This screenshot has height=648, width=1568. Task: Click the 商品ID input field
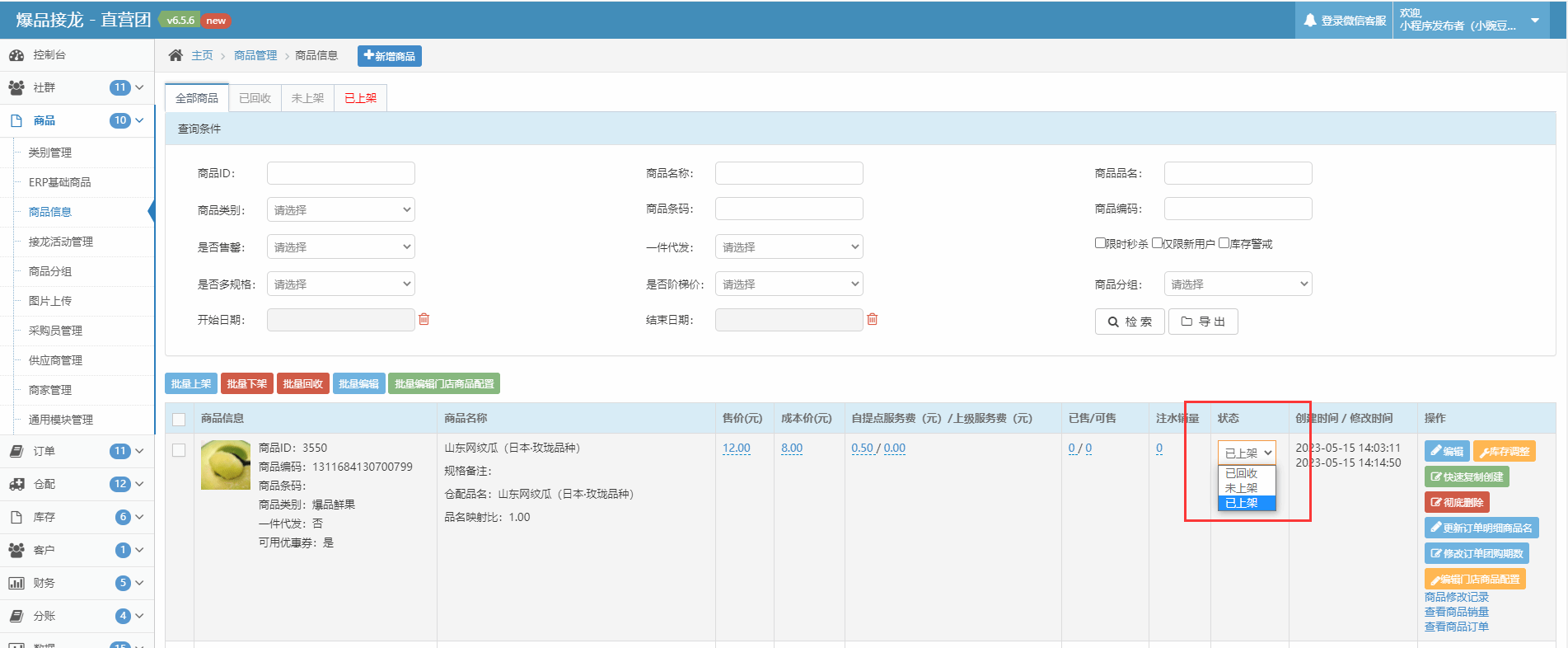tap(341, 173)
